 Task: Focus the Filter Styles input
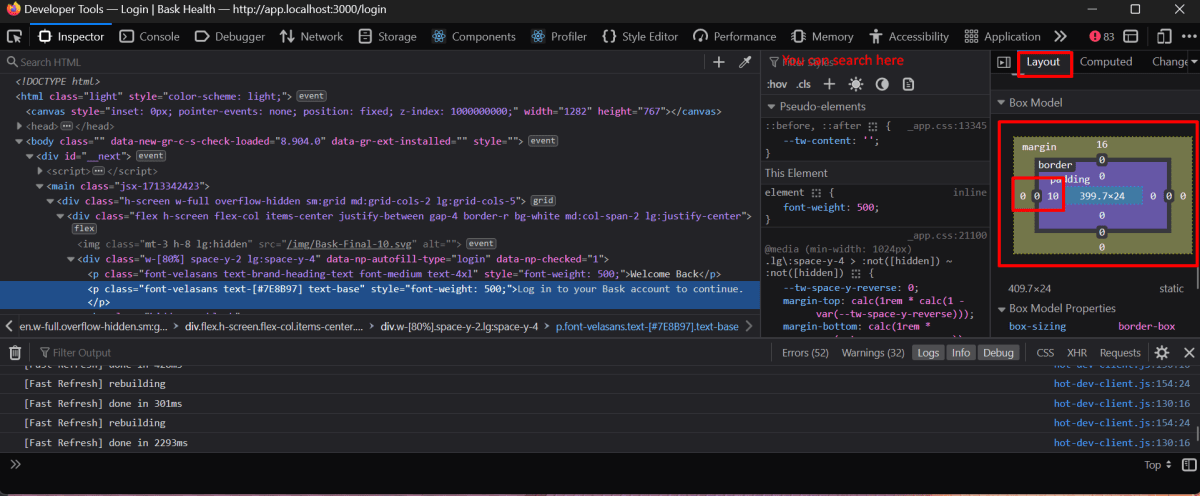875,62
